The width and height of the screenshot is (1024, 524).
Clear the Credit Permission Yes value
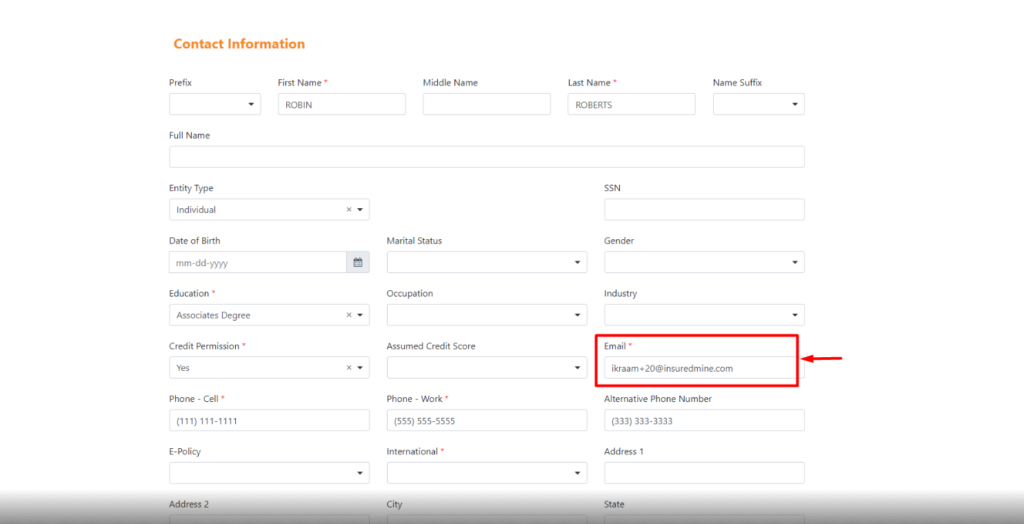349,368
